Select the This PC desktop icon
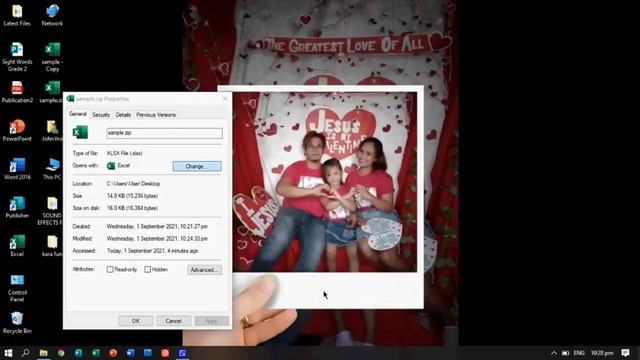 [52, 169]
